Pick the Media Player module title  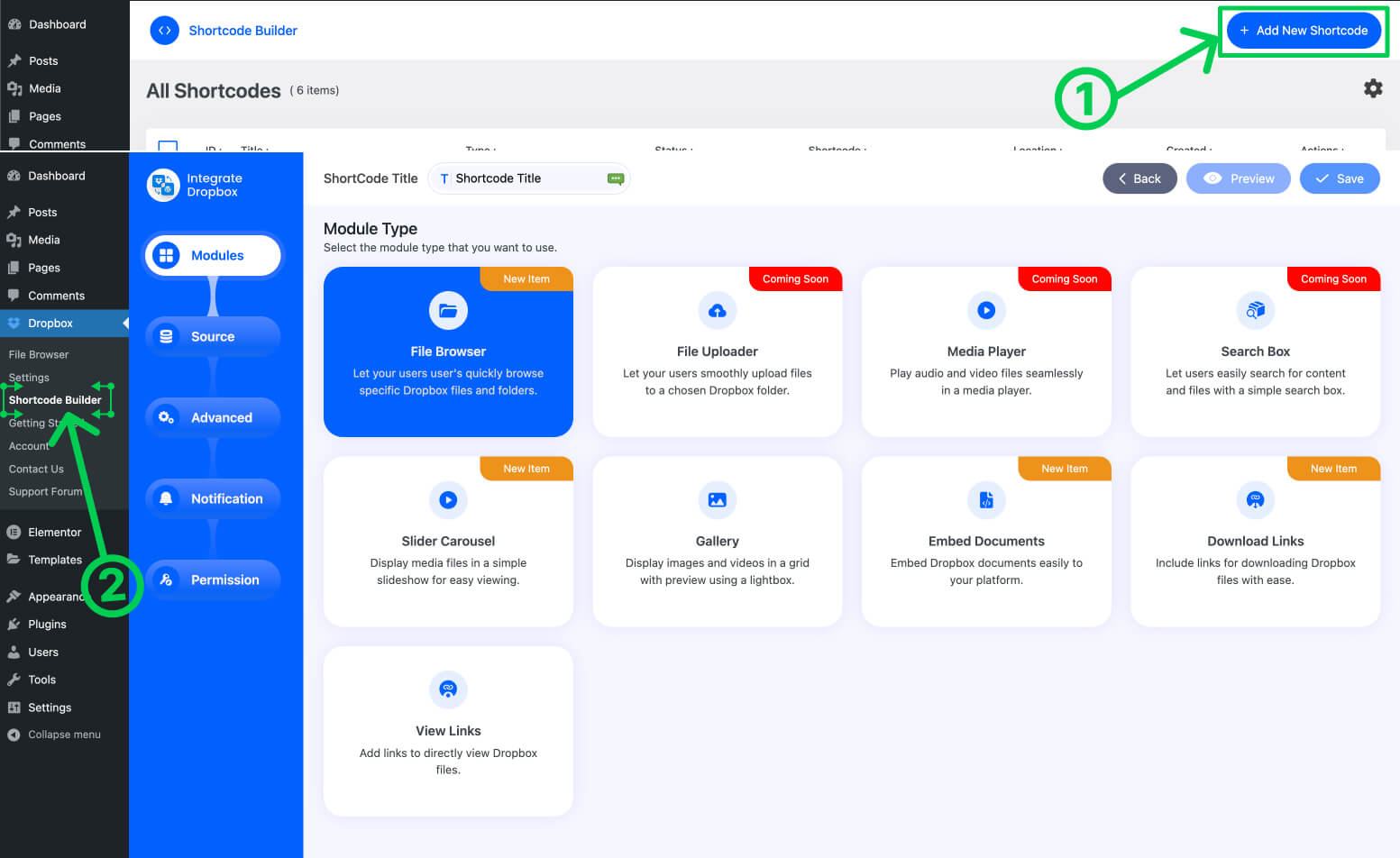point(986,351)
